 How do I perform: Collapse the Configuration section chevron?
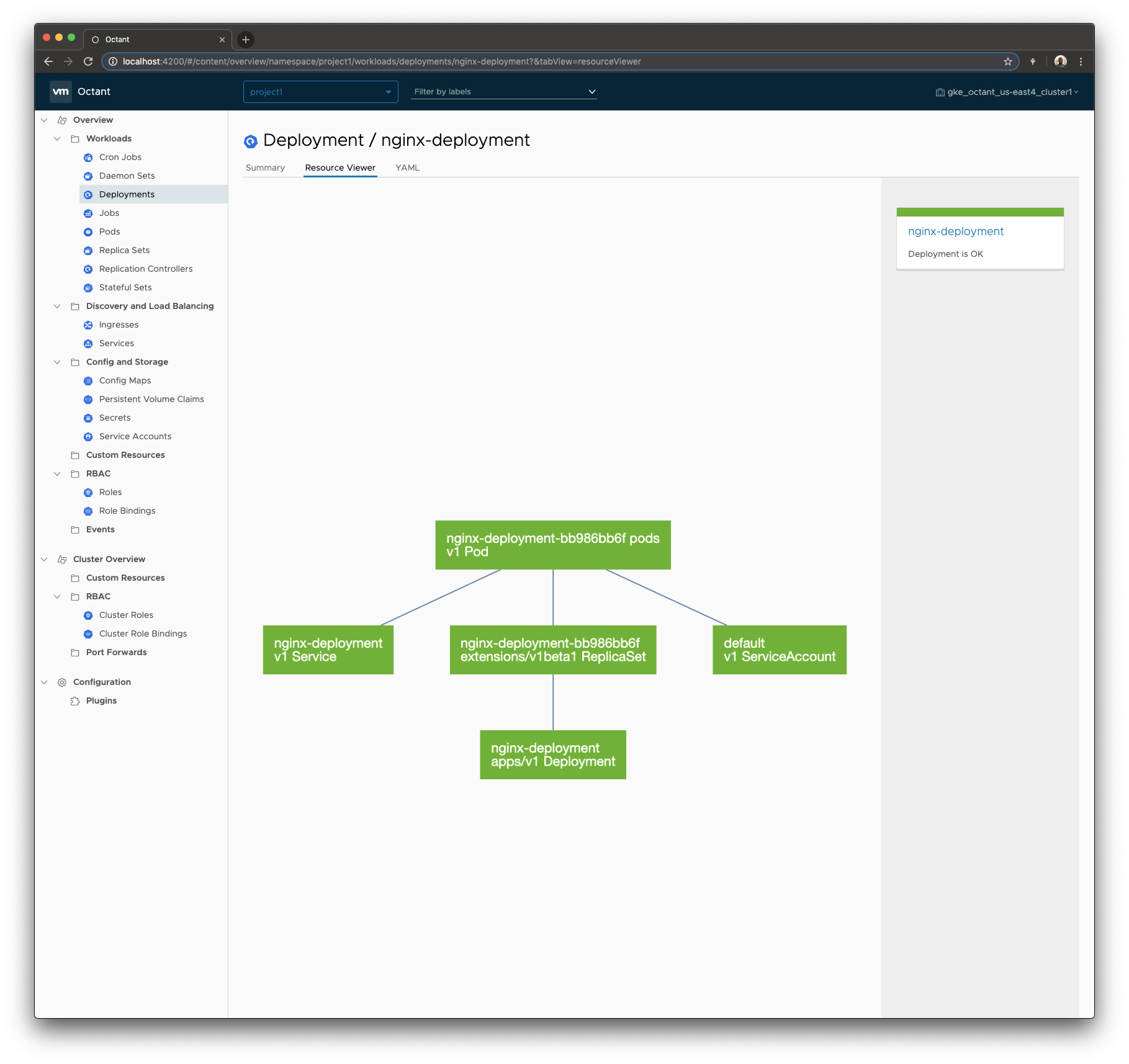45,682
